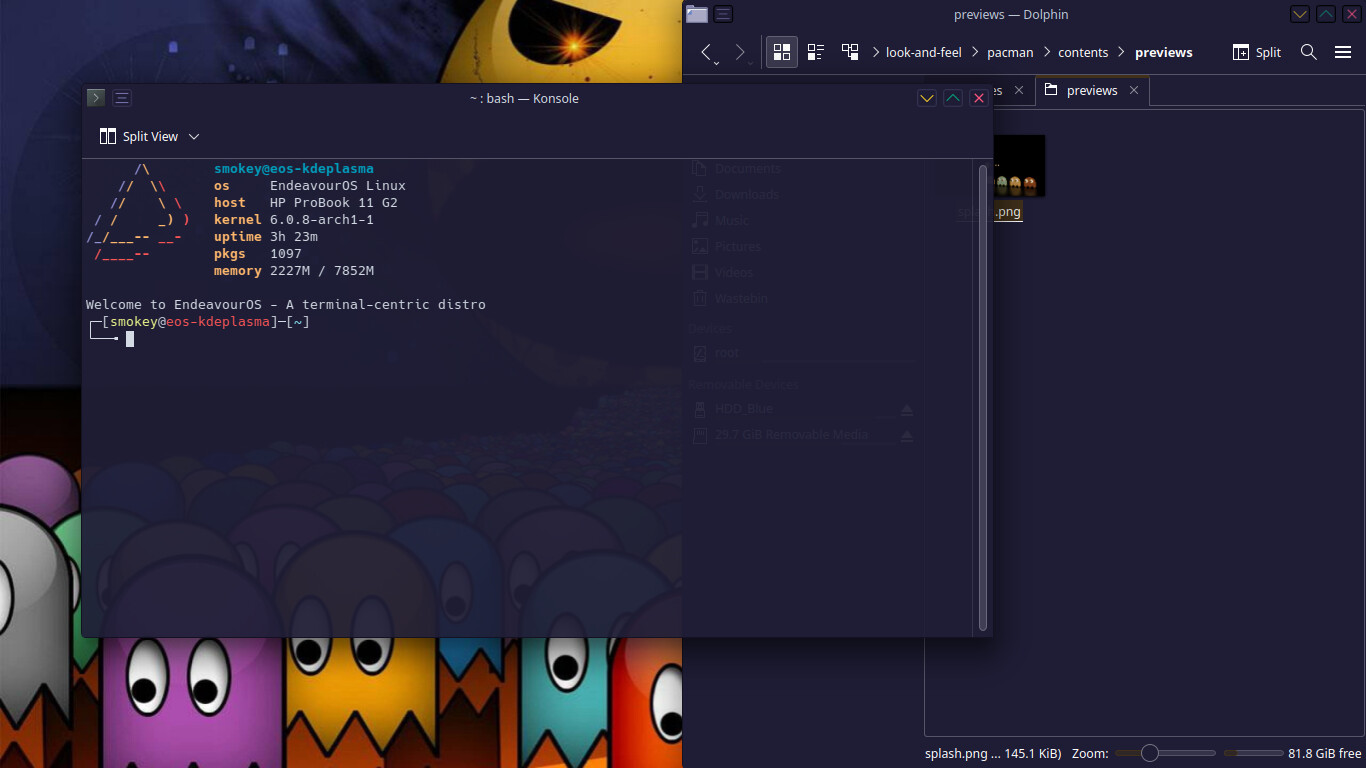Click memory value '2227M / 7852M'
Image resolution: width=1366 pixels, height=768 pixels.
(322, 270)
